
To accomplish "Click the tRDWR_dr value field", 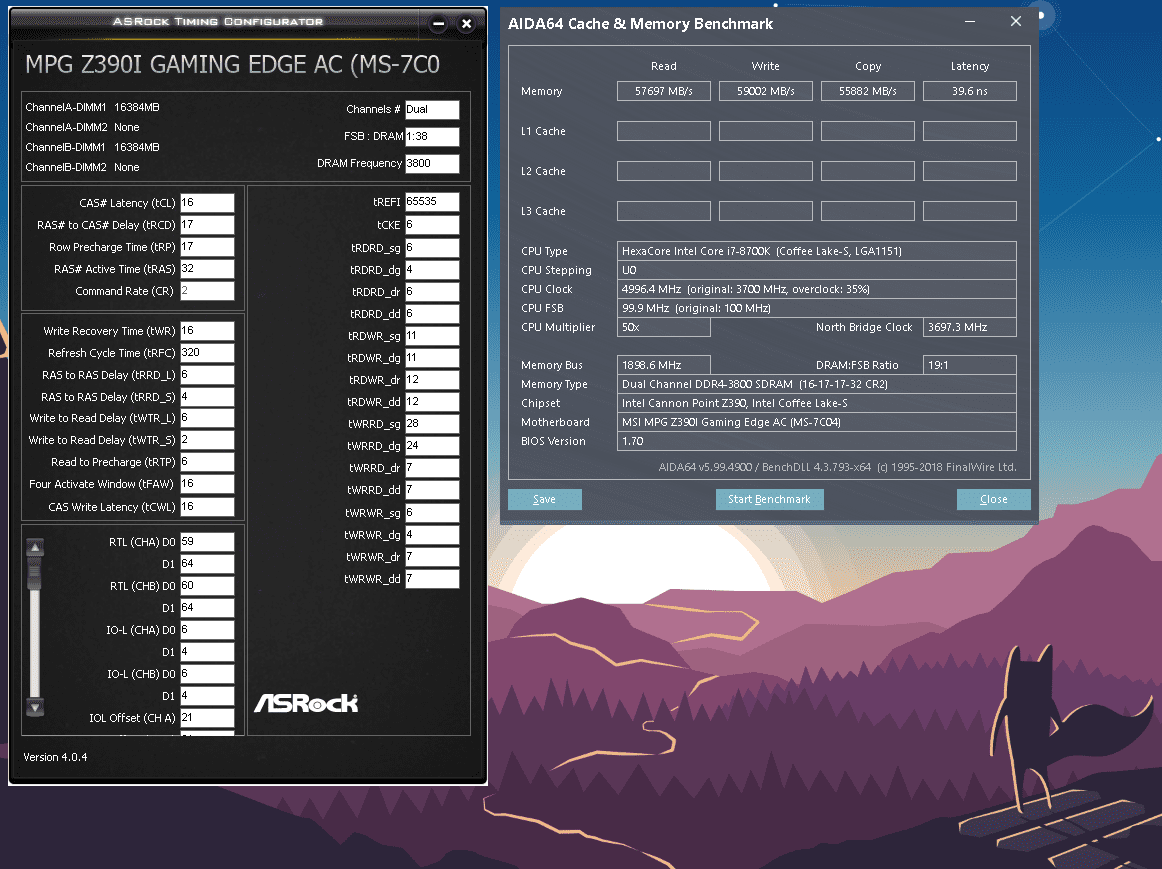I will (432, 380).
